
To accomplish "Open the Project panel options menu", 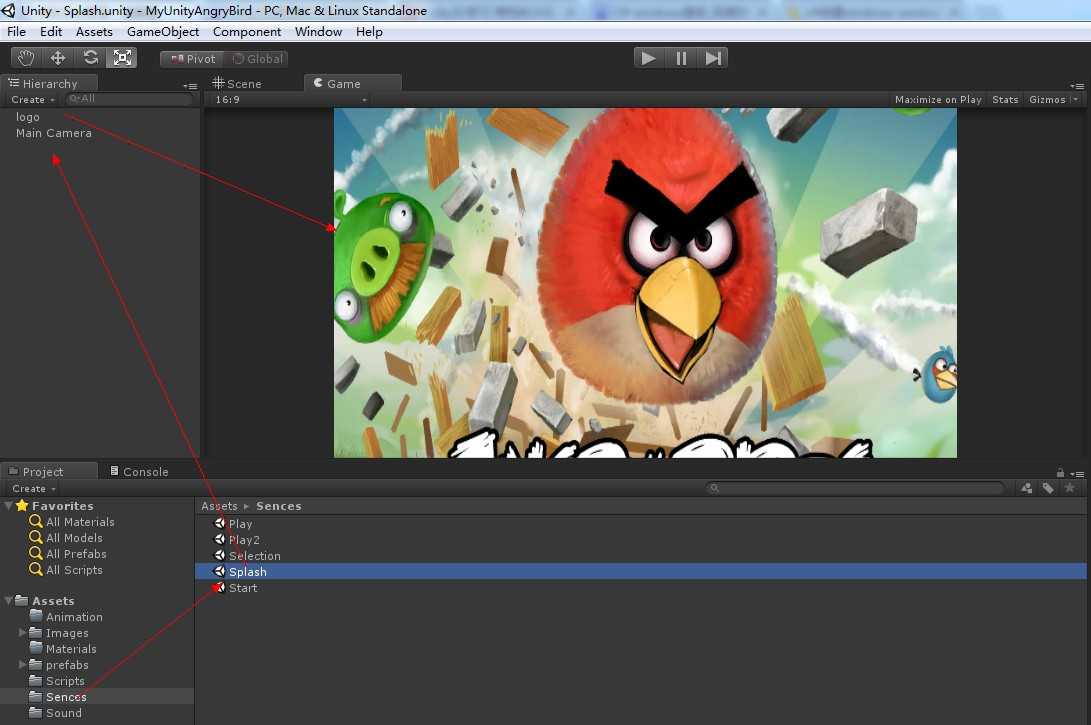I will 1077,474.
